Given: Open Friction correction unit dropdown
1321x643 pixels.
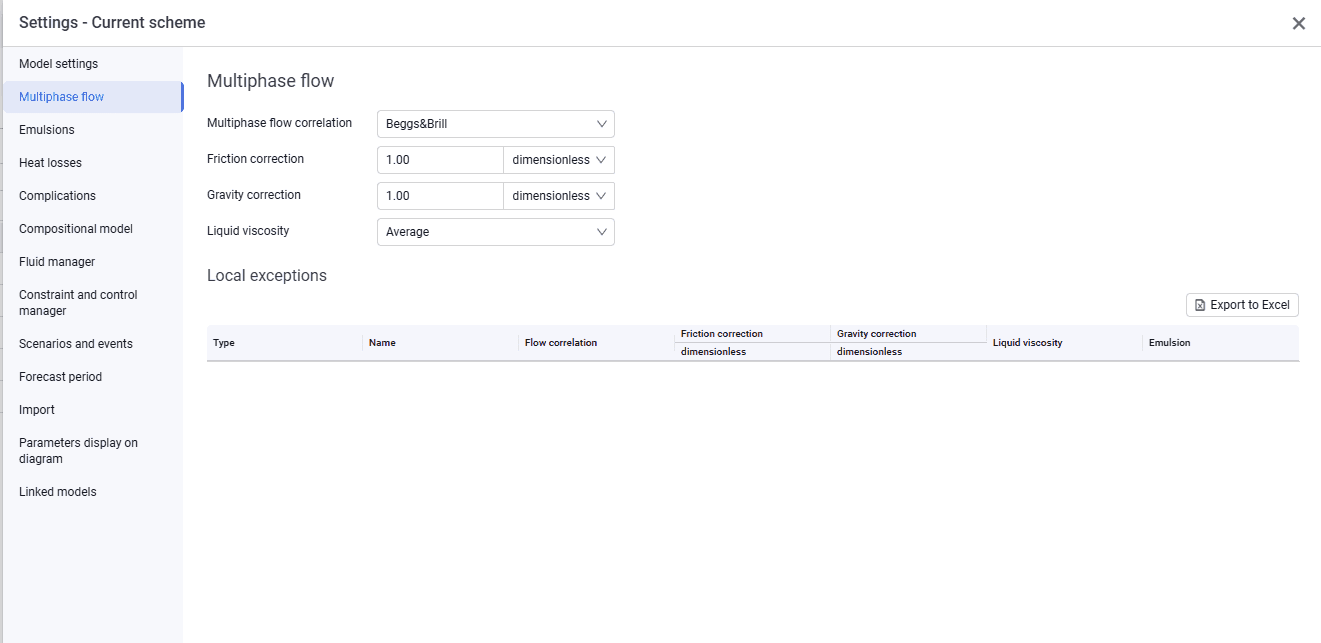Looking at the screenshot, I should point(559,160).
